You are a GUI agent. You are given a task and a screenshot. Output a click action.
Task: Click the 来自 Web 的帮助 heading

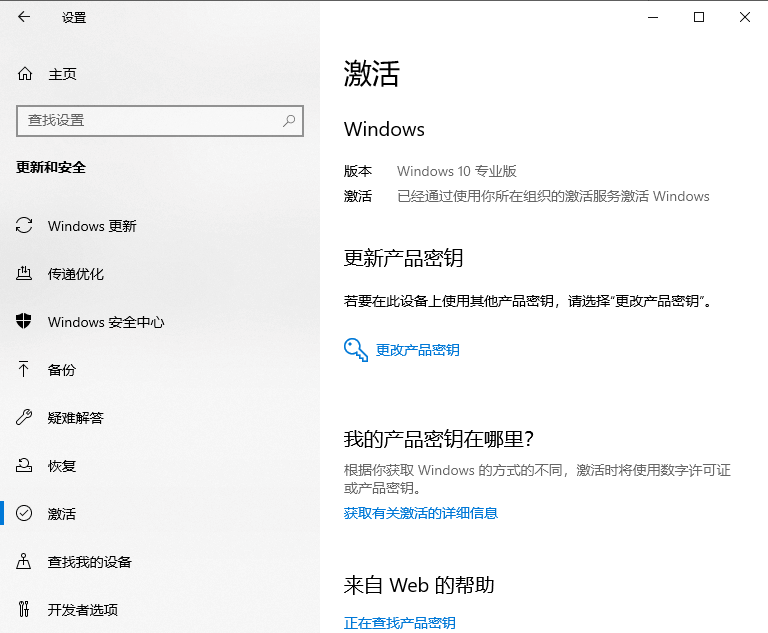click(x=419, y=585)
